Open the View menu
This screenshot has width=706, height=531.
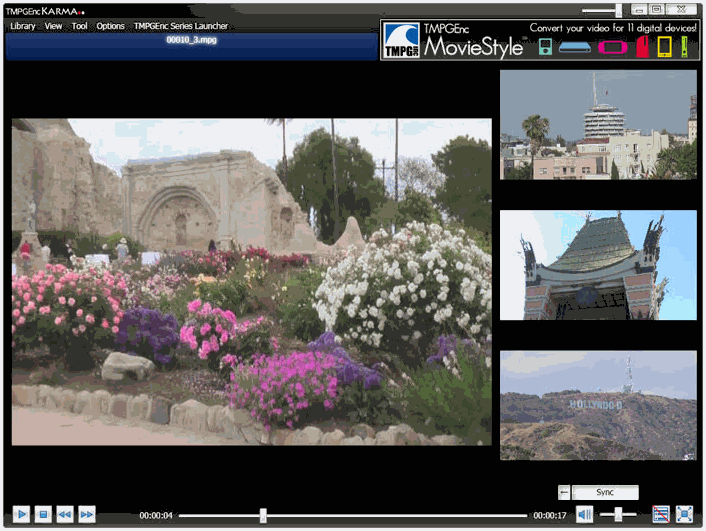point(53,26)
